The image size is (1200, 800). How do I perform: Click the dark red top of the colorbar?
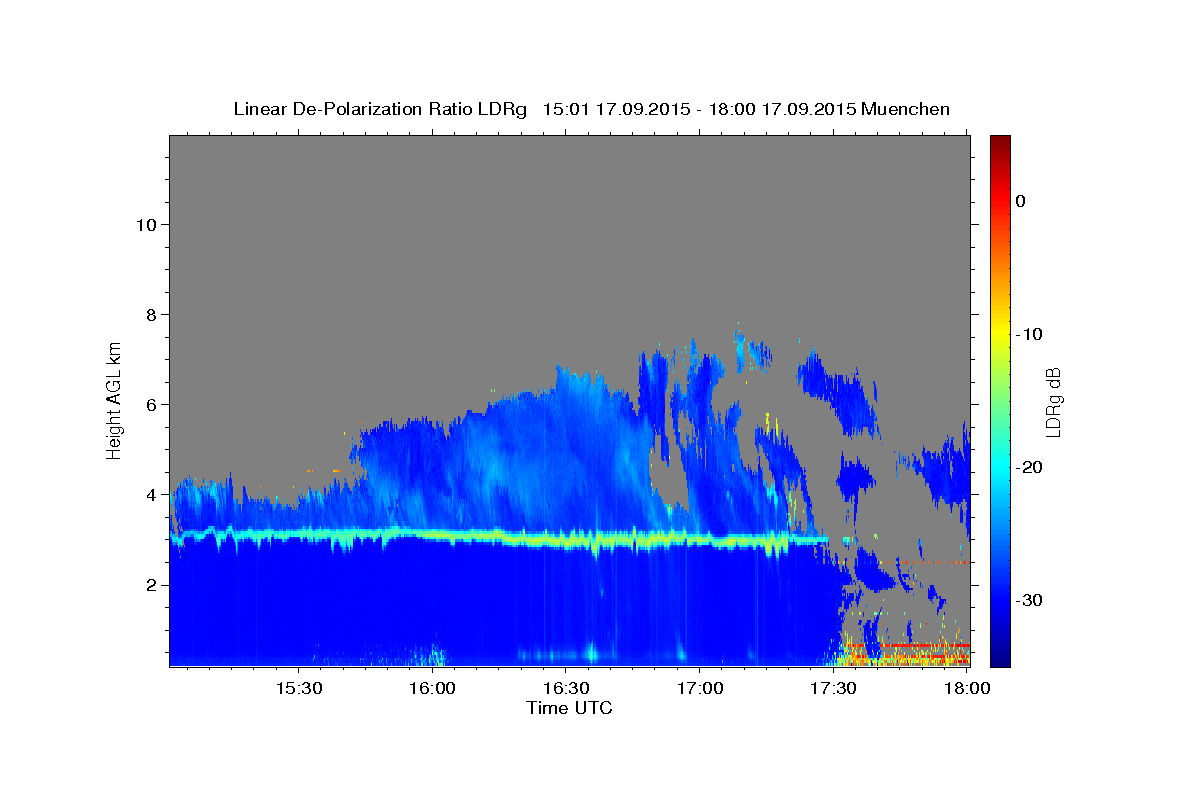click(x=1000, y=145)
